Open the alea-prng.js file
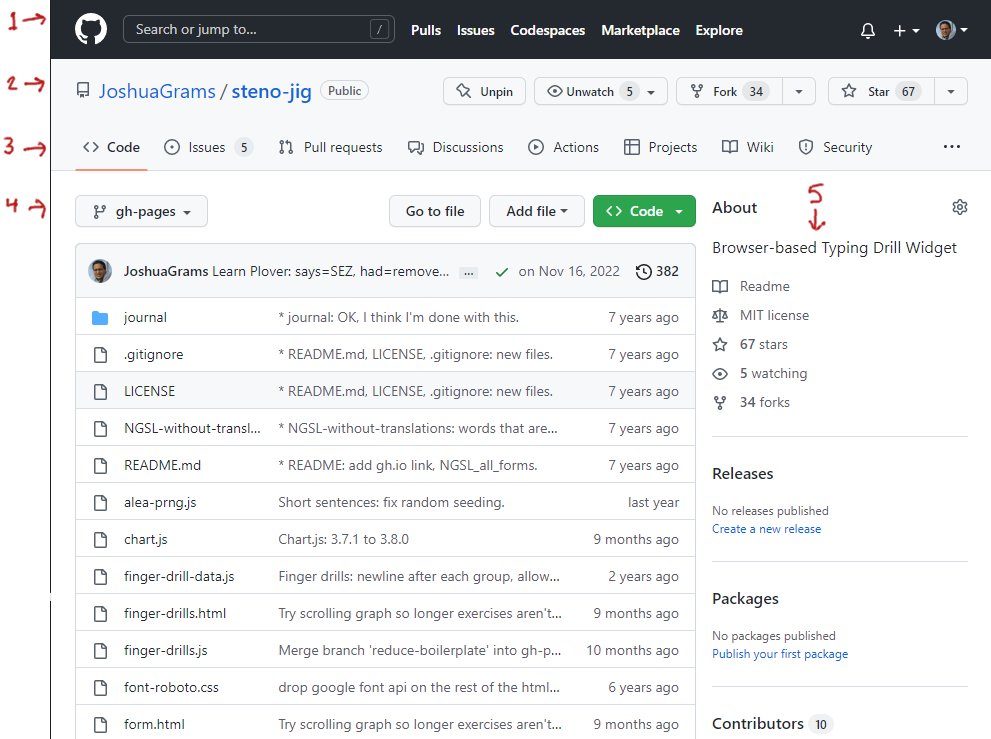This screenshot has width=991, height=739. pyautogui.click(x=160, y=503)
